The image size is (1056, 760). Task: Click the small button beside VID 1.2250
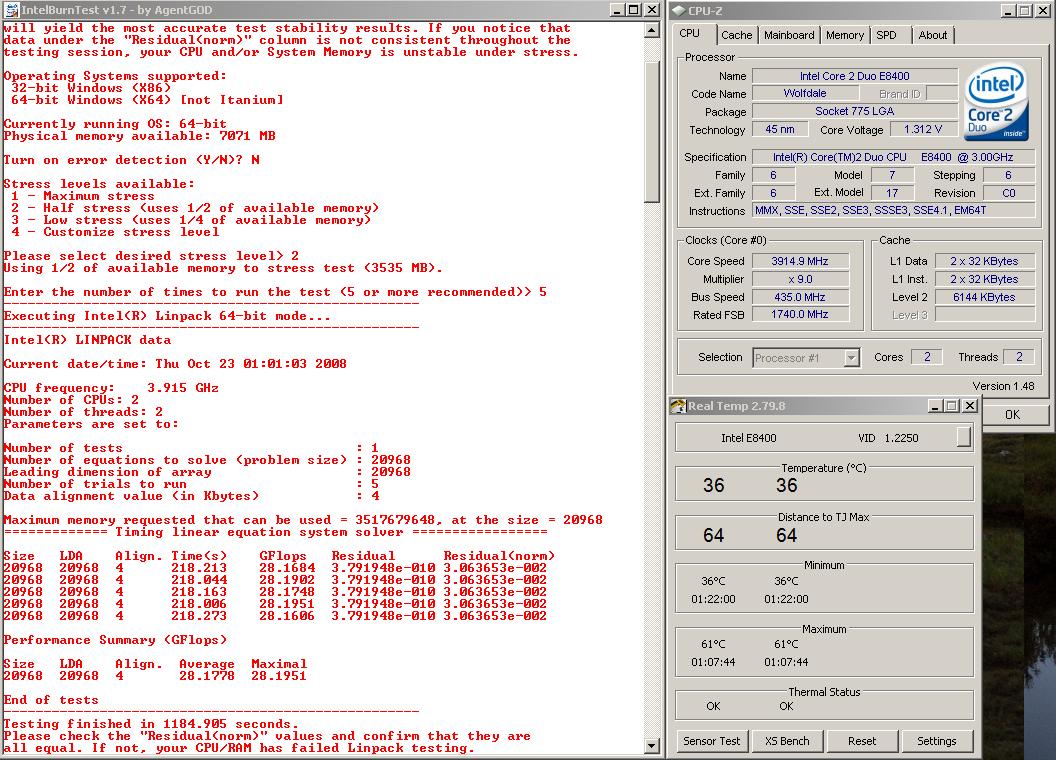pos(964,437)
